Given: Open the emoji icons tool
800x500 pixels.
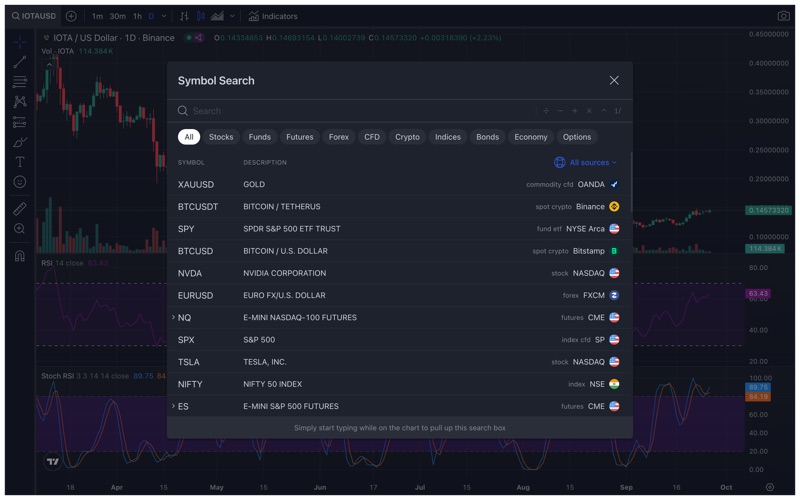Looking at the screenshot, I should tap(19, 182).
